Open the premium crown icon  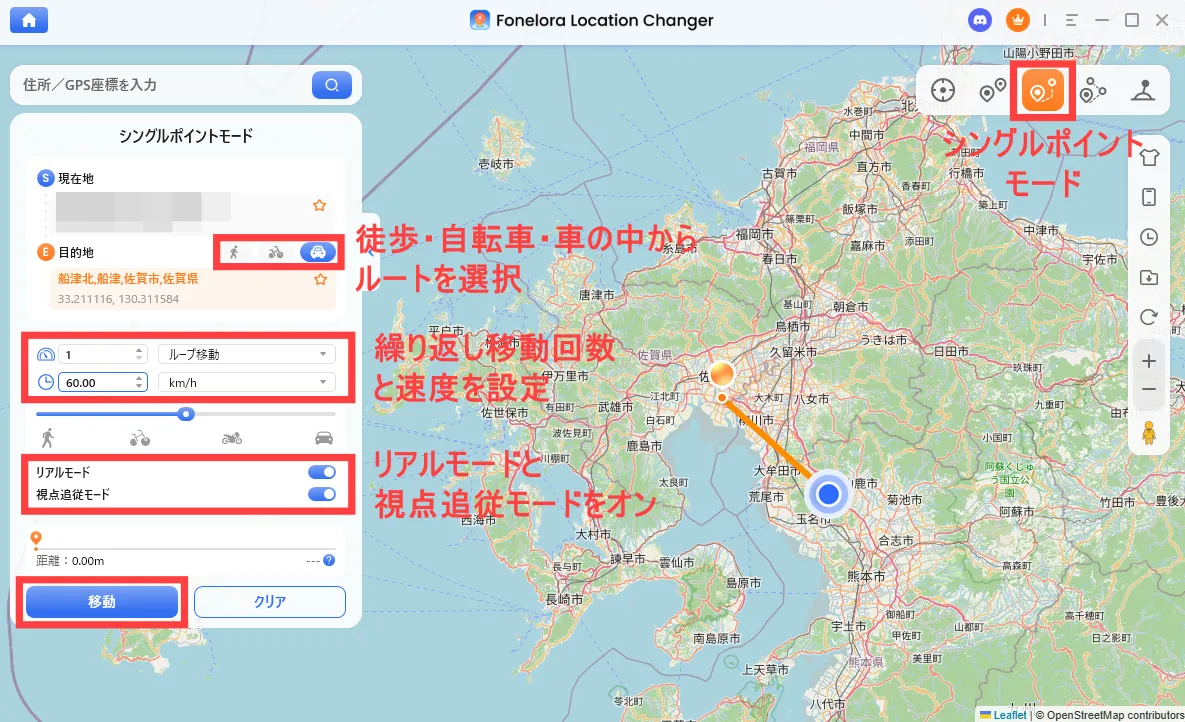click(1018, 20)
